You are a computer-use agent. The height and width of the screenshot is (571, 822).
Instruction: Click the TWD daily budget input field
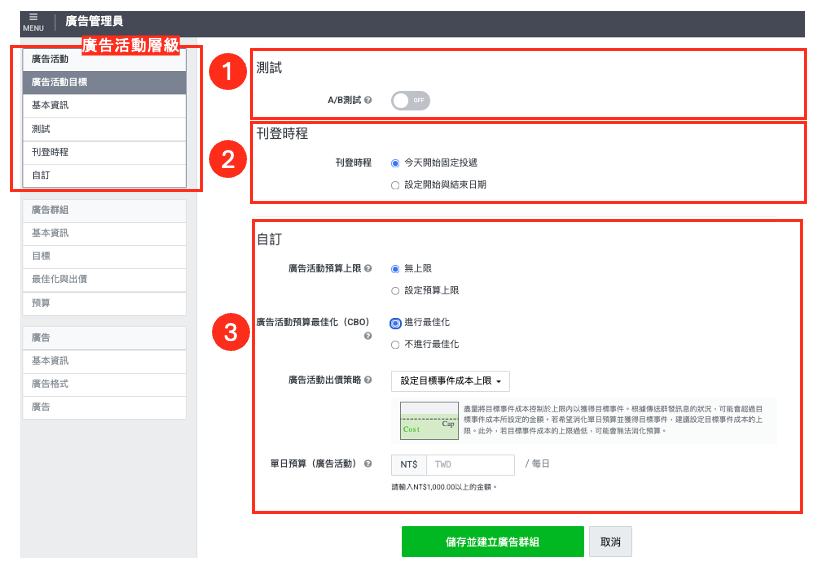click(471, 465)
